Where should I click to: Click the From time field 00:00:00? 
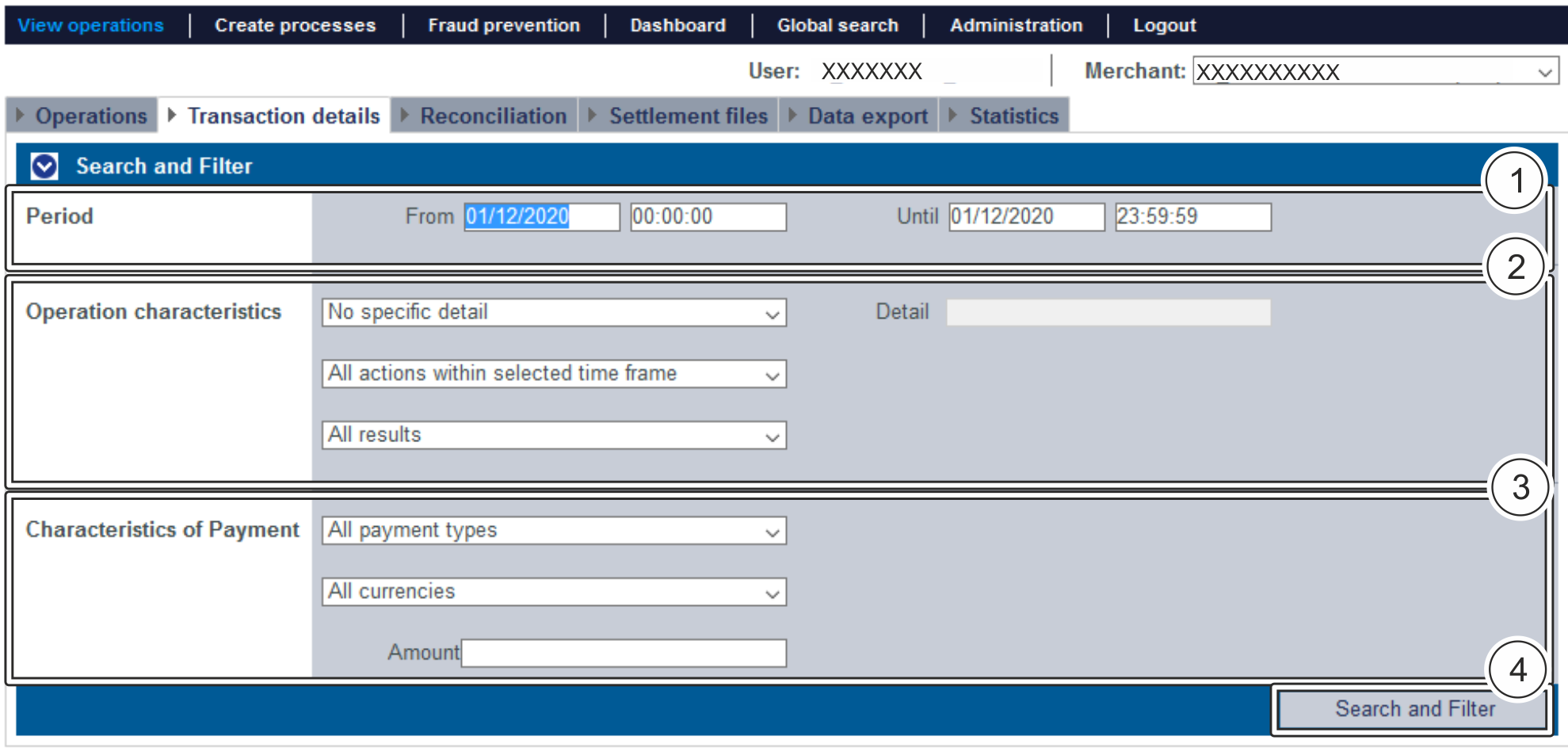pos(708,216)
